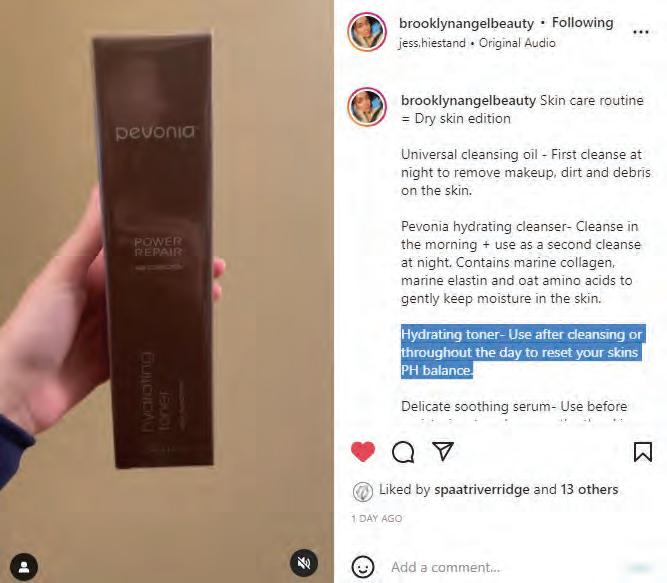Open brooklynangelbeauty profile picture in header
The height and width of the screenshot is (583, 667).
tap(367, 32)
